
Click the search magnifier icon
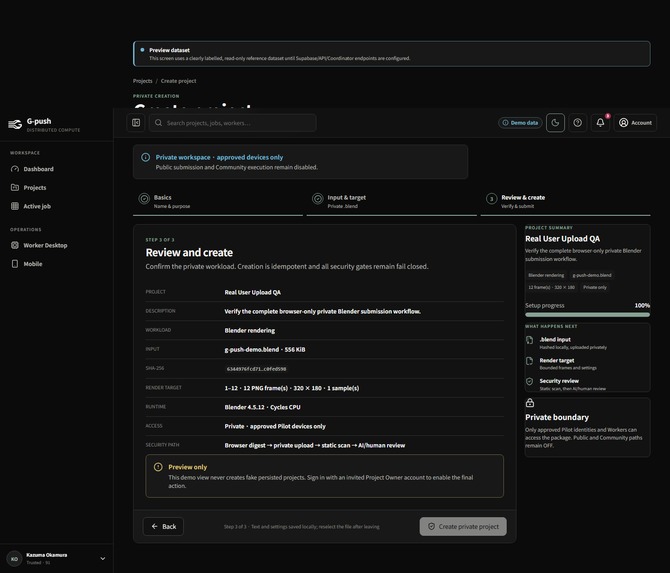[x=158, y=123]
